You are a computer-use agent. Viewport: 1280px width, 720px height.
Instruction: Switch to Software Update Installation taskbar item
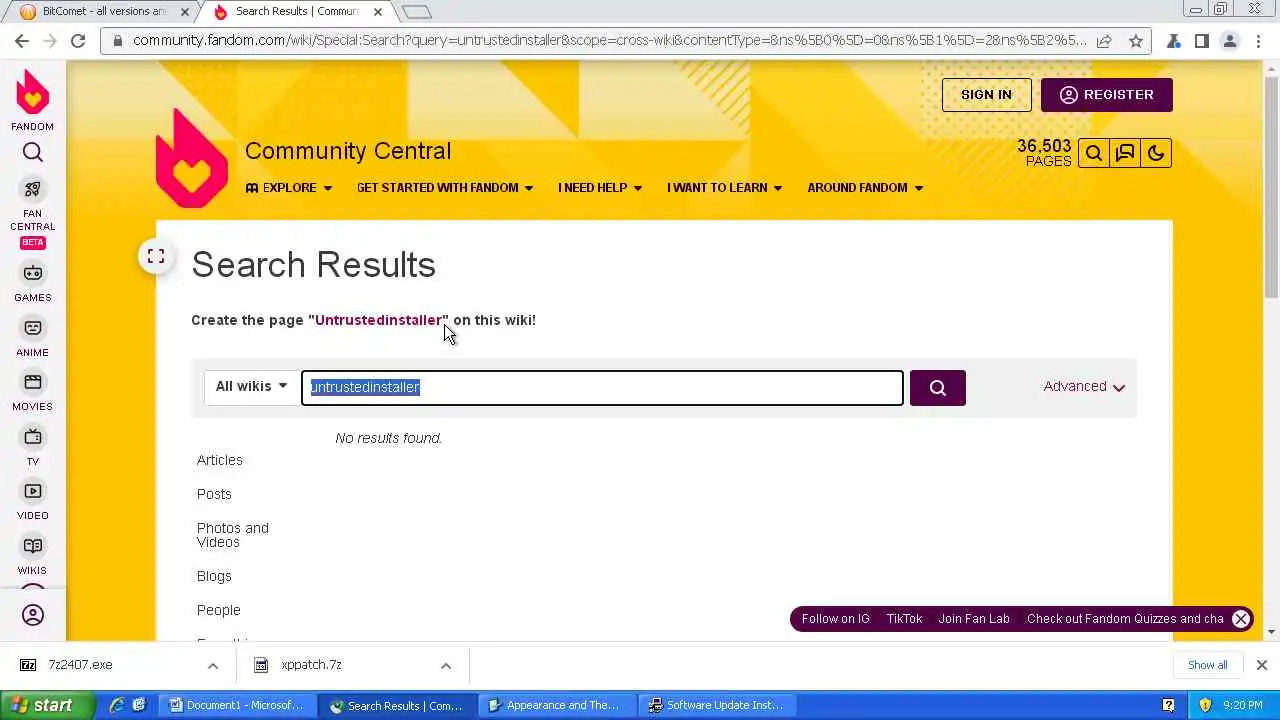[717, 706]
